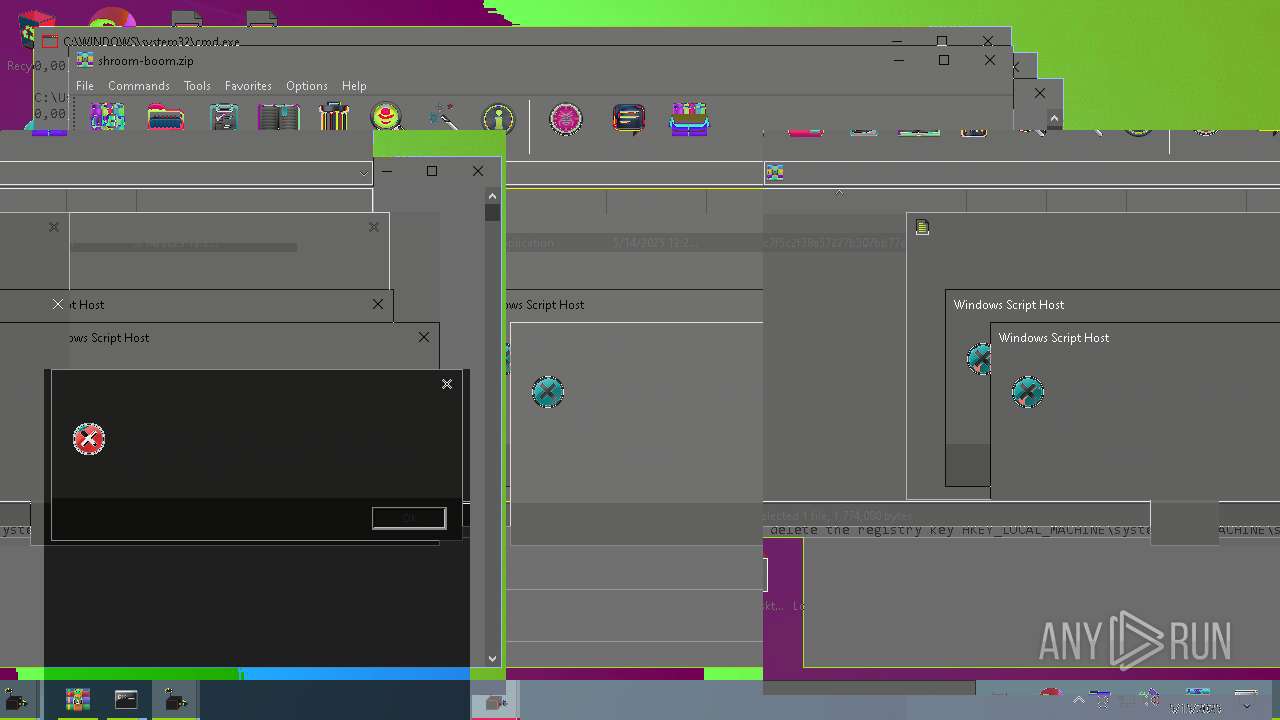Open the Favorites menu
Image resolution: width=1280 pixels, height=720 pixels.
(x=248, y=86)
